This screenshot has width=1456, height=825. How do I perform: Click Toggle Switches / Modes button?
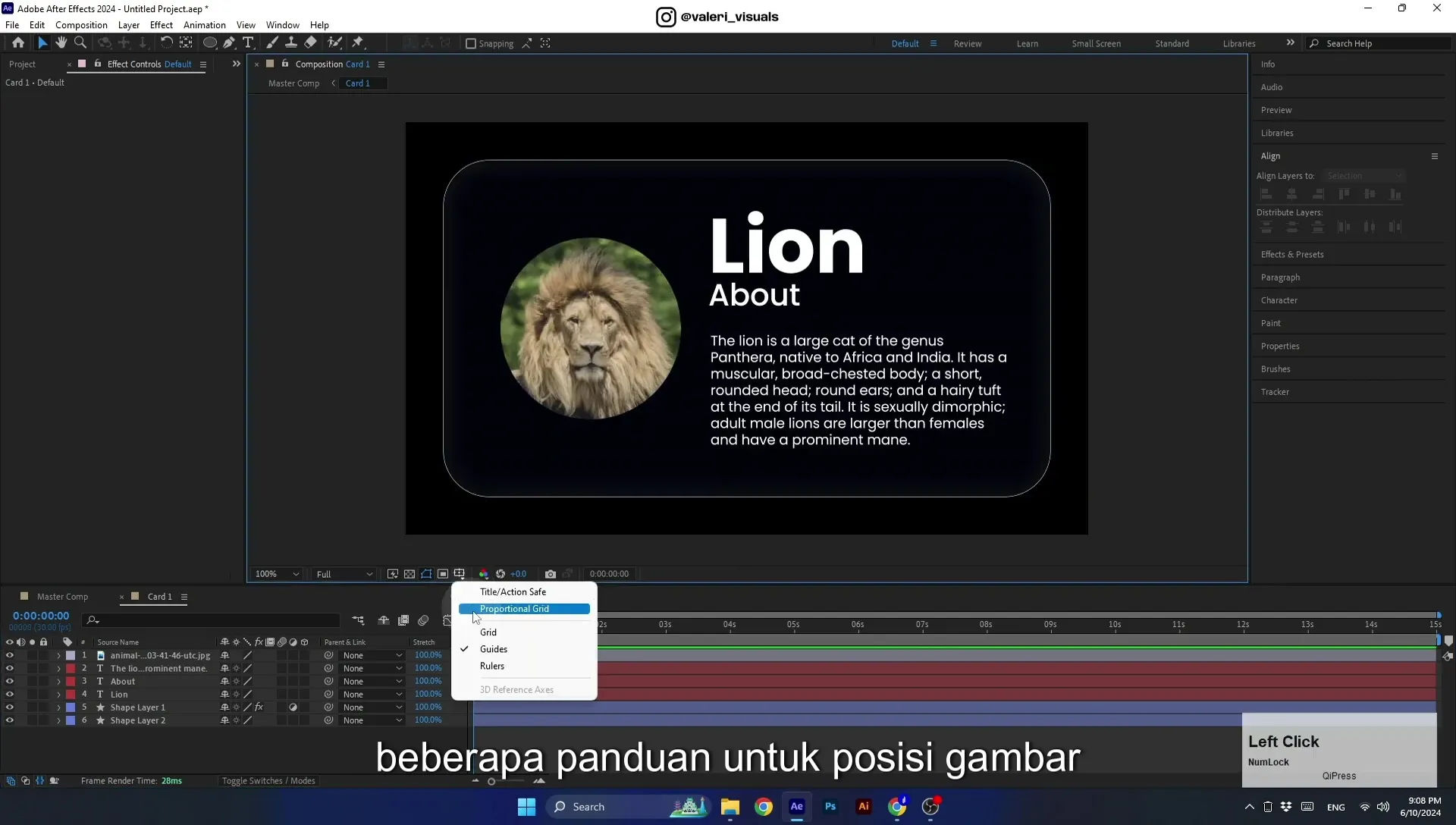[x=268, y=781]
